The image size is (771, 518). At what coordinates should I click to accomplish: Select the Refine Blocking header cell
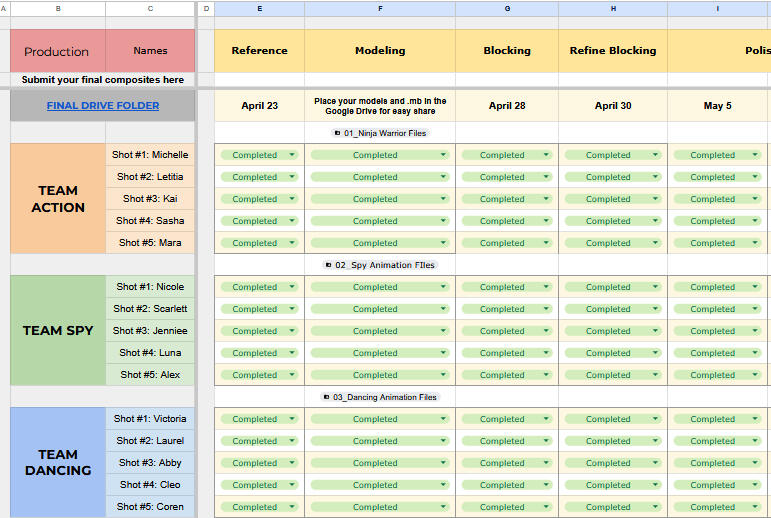pyautogui.click(x=613, y=50)
